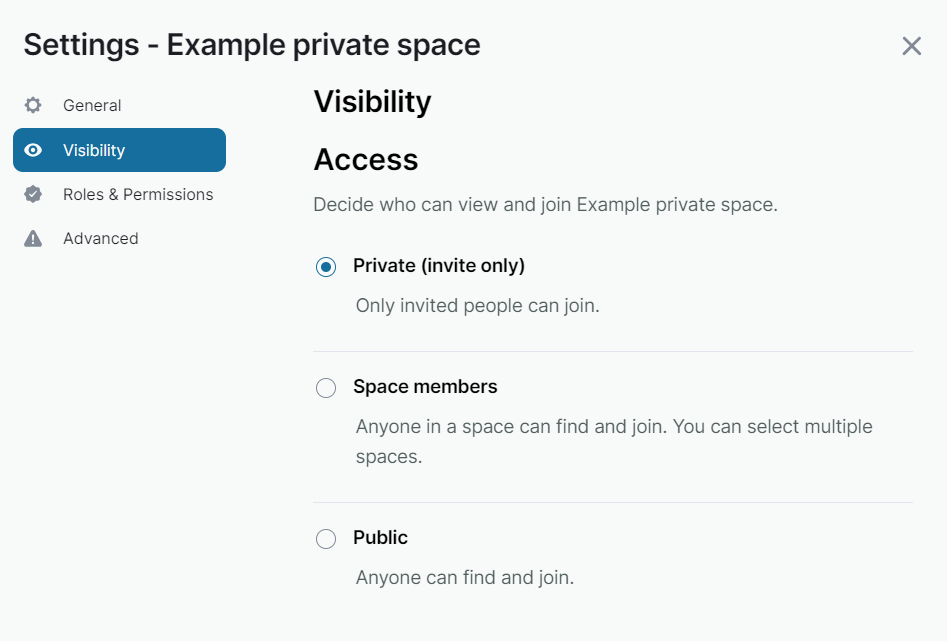Go to the Roles & Permissions text
This screenshot has width=947, height=641.
[x=138, y=194]
